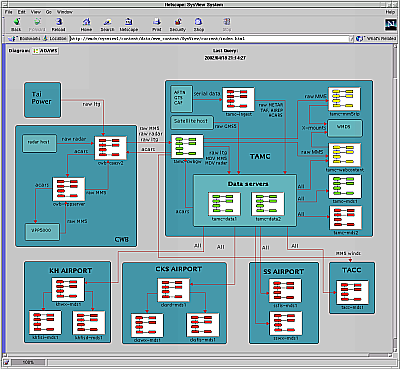Viewport: 400px width, 369px height.
Task: Select lower-right CKS AIRPORT host icon
Action: (203, 325)
